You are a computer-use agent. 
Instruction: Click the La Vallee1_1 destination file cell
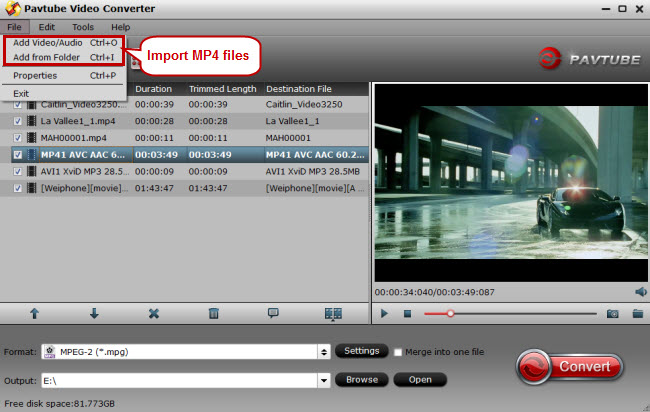click(292, 121)
